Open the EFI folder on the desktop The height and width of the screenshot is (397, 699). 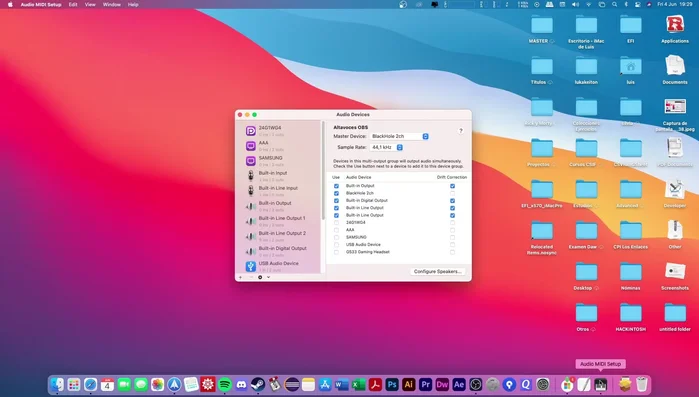(630, 29)
